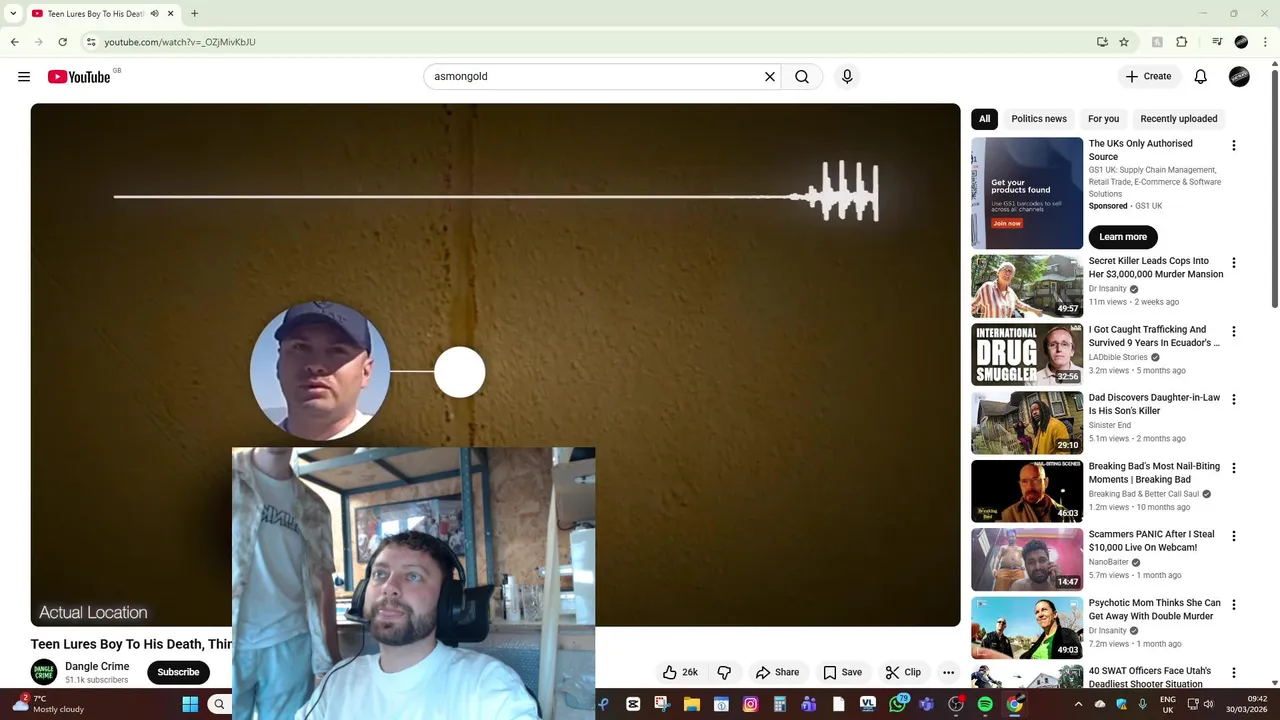
Task: Open Dad Discovers Daughter-in-Law thumbnail
Action: (1027, 423)
